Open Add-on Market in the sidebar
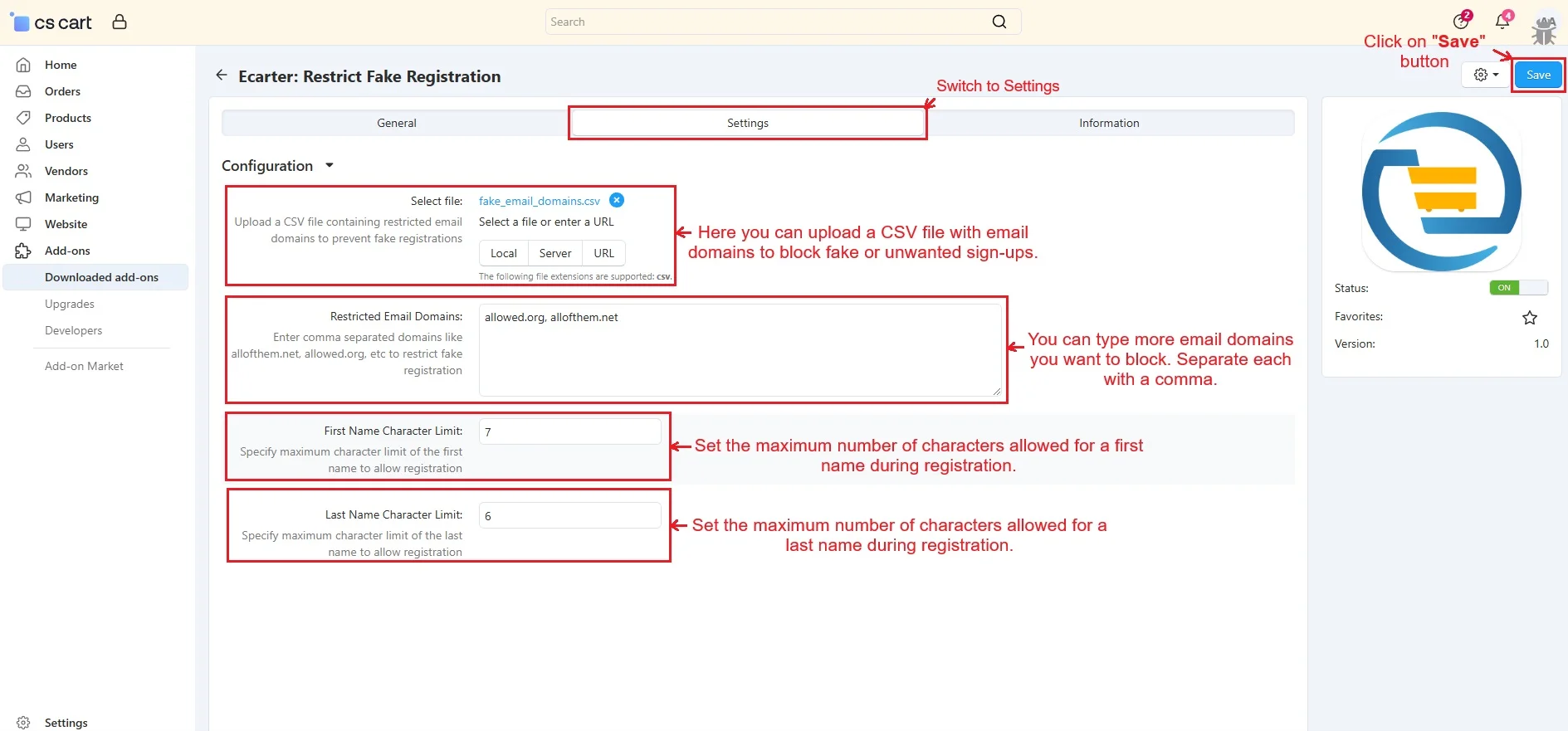Viewport: 1568px width, 731px height. tap(84, 366)
